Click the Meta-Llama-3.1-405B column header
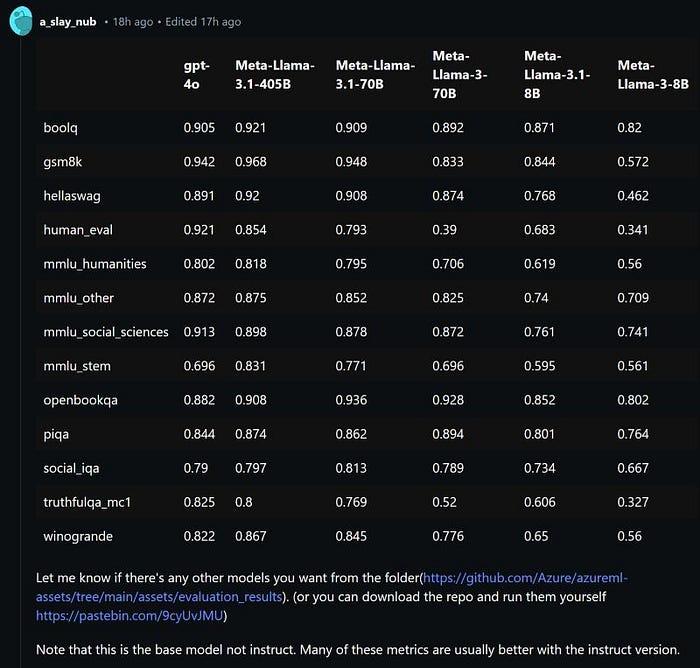 pos(275,75)
